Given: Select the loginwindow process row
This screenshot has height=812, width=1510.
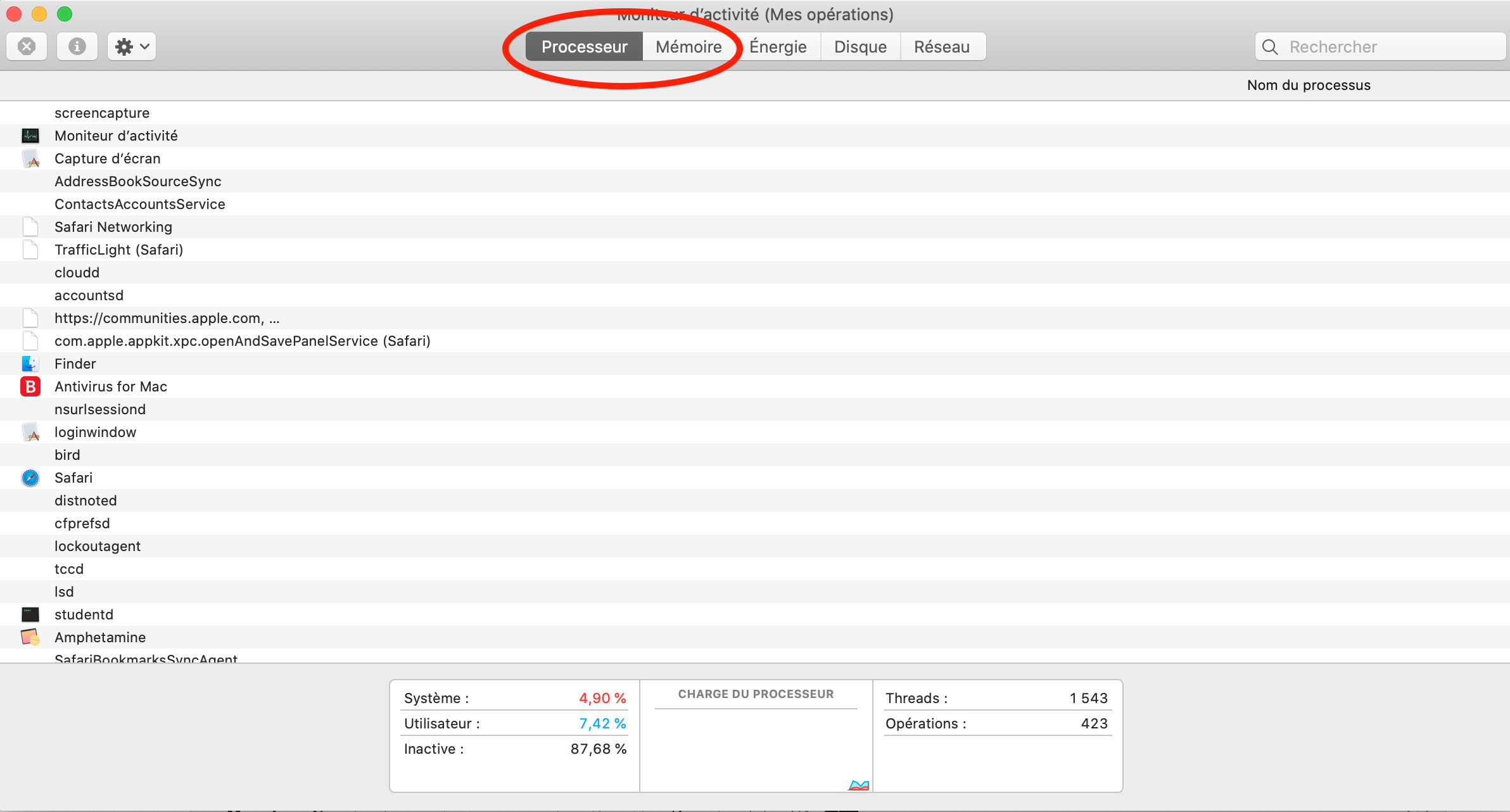Looking at the screenshot, I should click(95, 432).
